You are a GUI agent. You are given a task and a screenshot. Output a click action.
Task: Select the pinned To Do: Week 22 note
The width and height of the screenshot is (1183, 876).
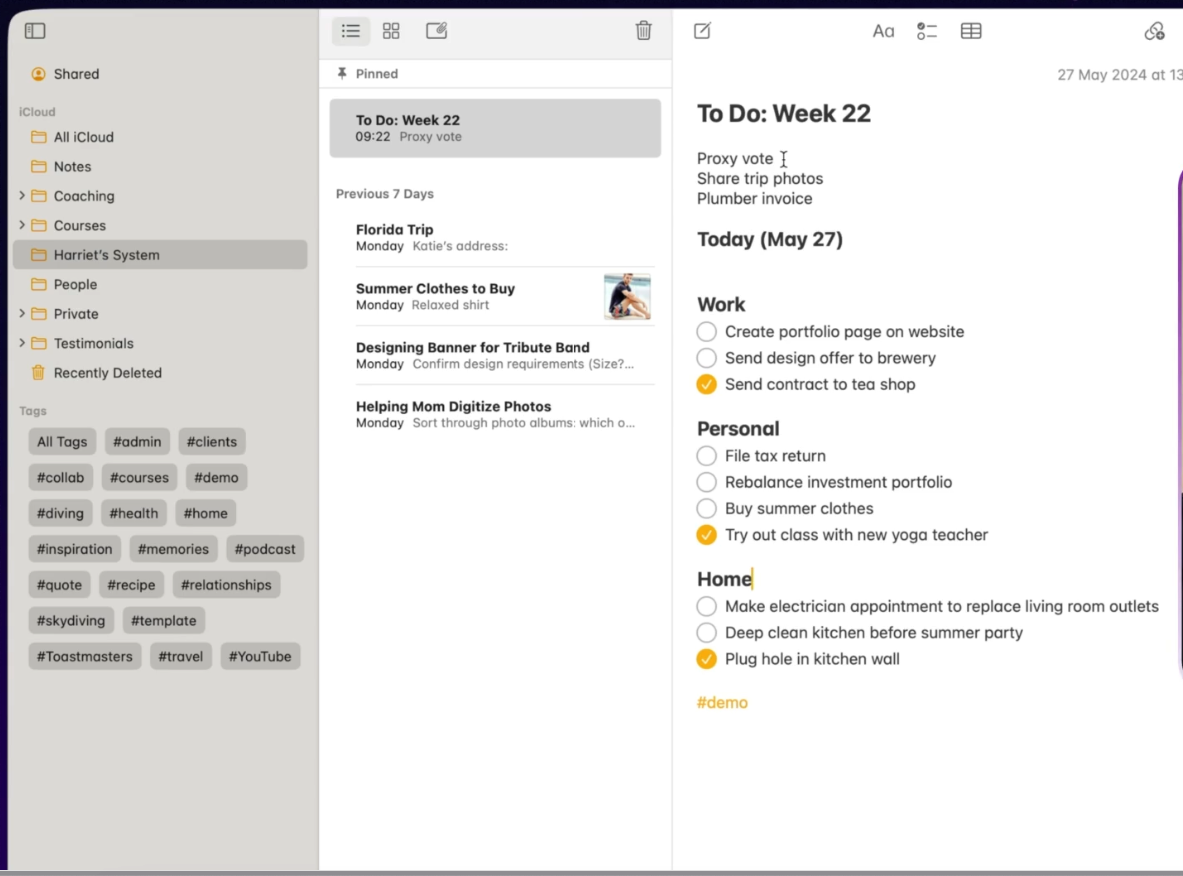coord(496,128)
